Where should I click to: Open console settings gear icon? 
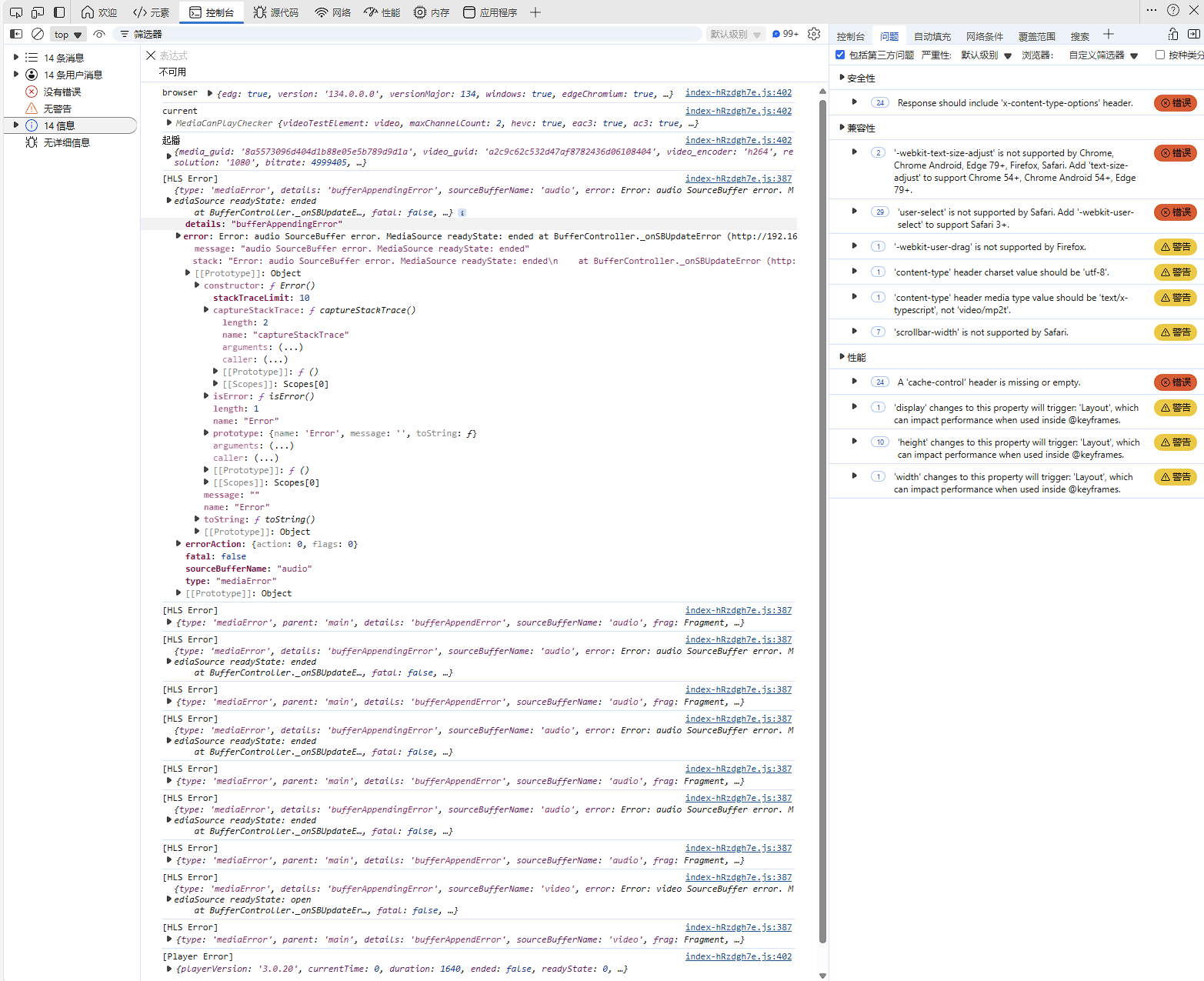tap(814, 34)
